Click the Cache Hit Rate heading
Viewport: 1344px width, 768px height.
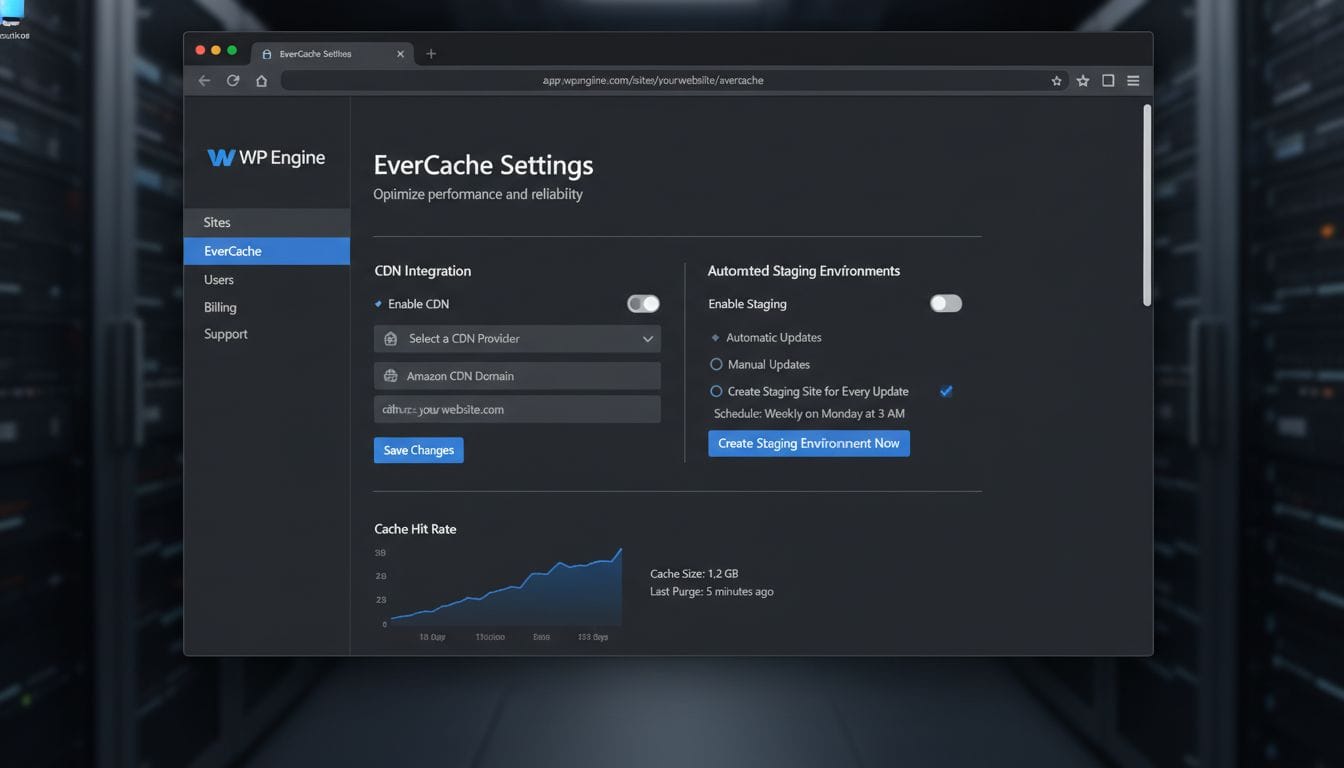pyautogui.click(x=415, y=529)
